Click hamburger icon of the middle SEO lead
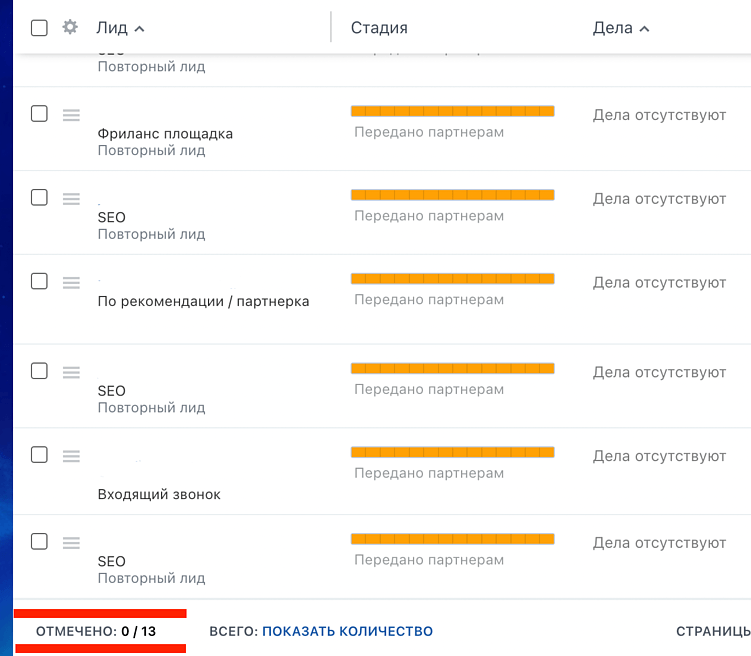Image resolution: width=751 pixels, height=656 pixels. pos(71,372)
